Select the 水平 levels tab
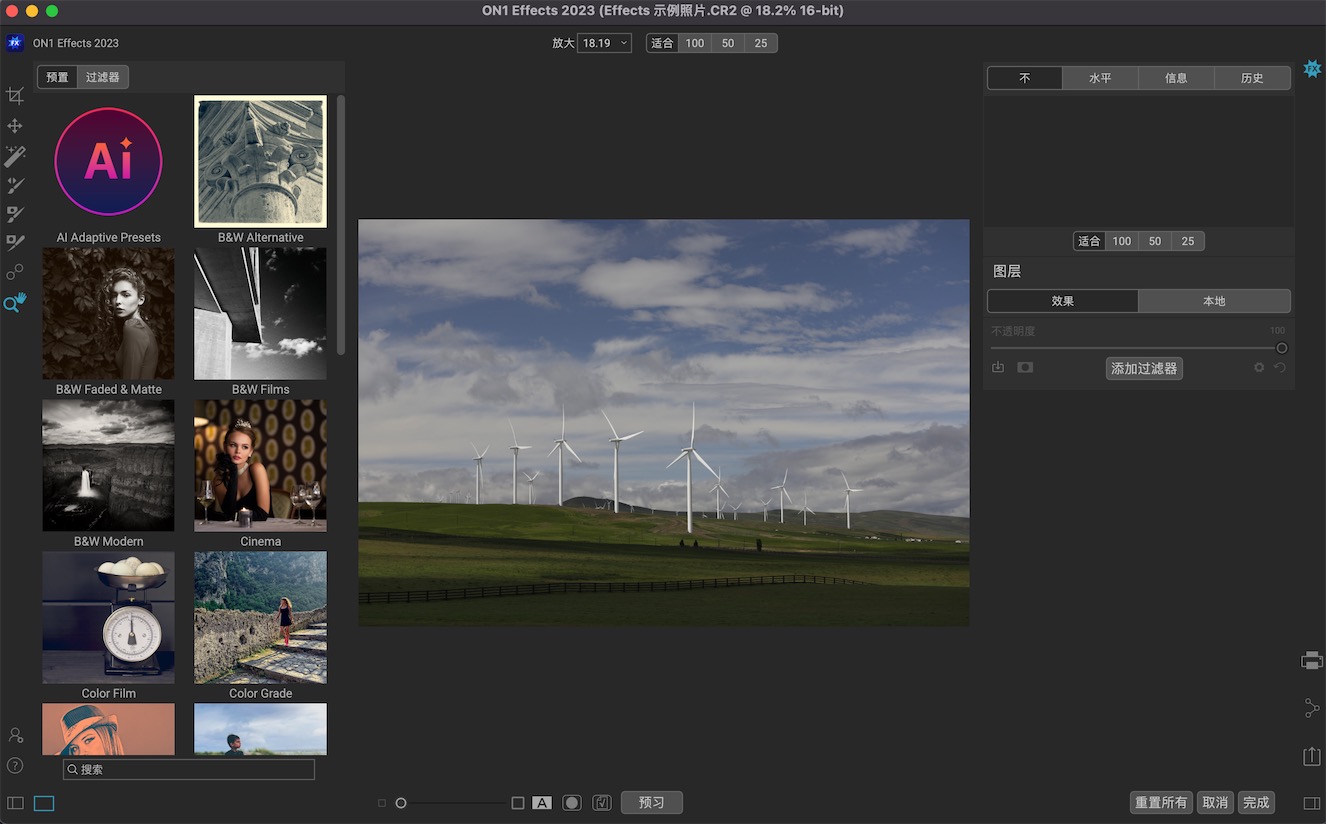The width and height of the screenshot is (1326, 824). (1100, 78)
